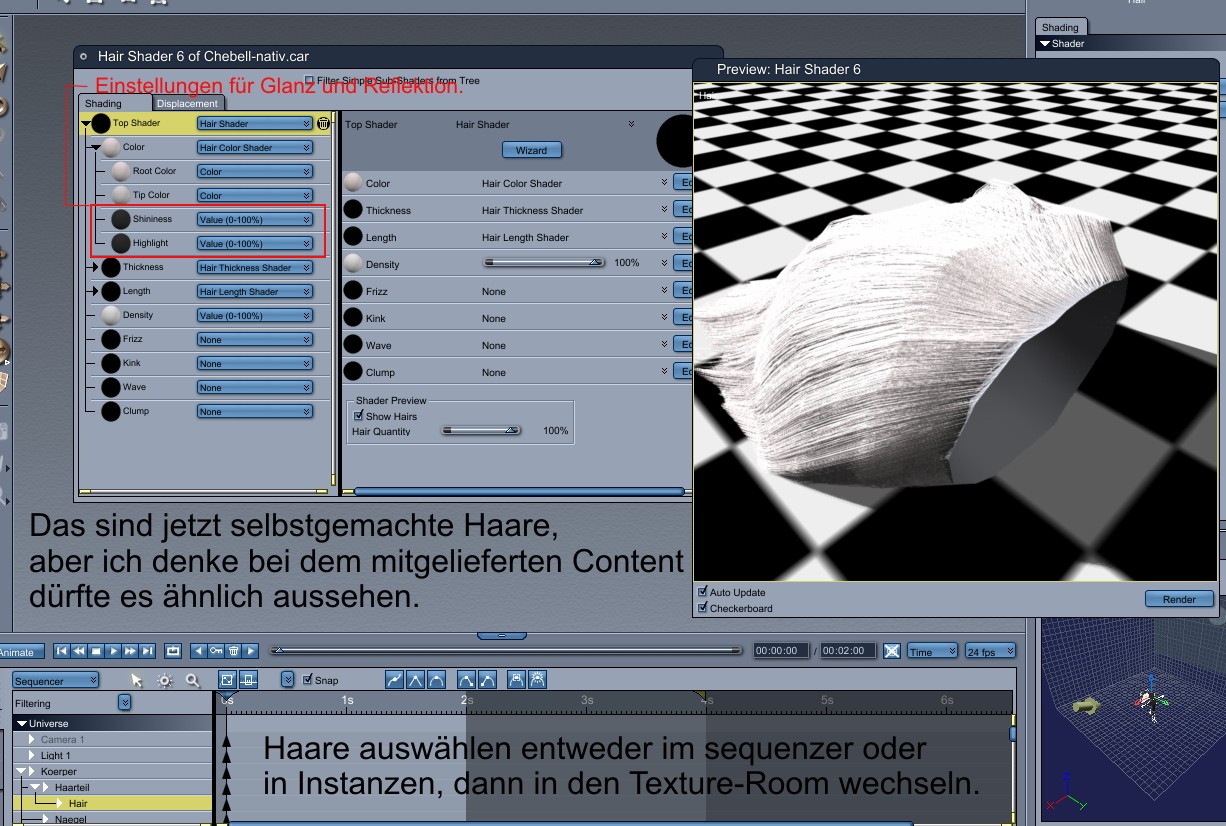Click the linear tweener icon
The image size is (1226, 826).
[394, 680]
